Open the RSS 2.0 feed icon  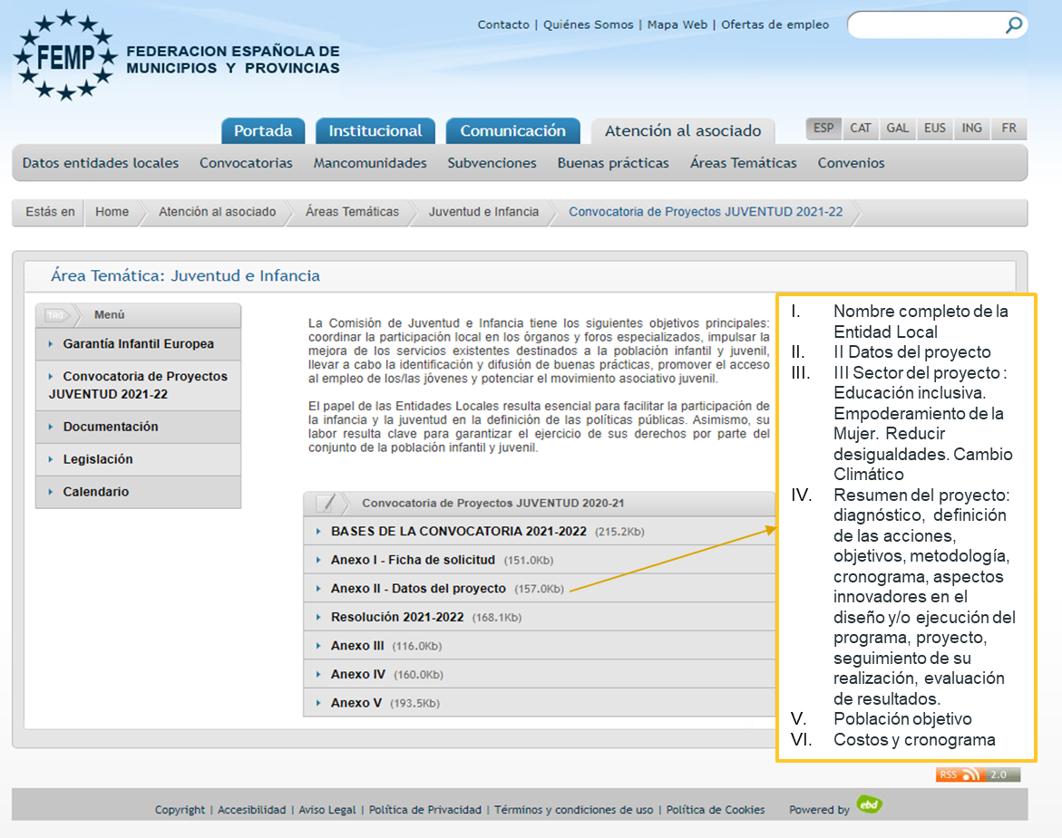coord(978,774)
